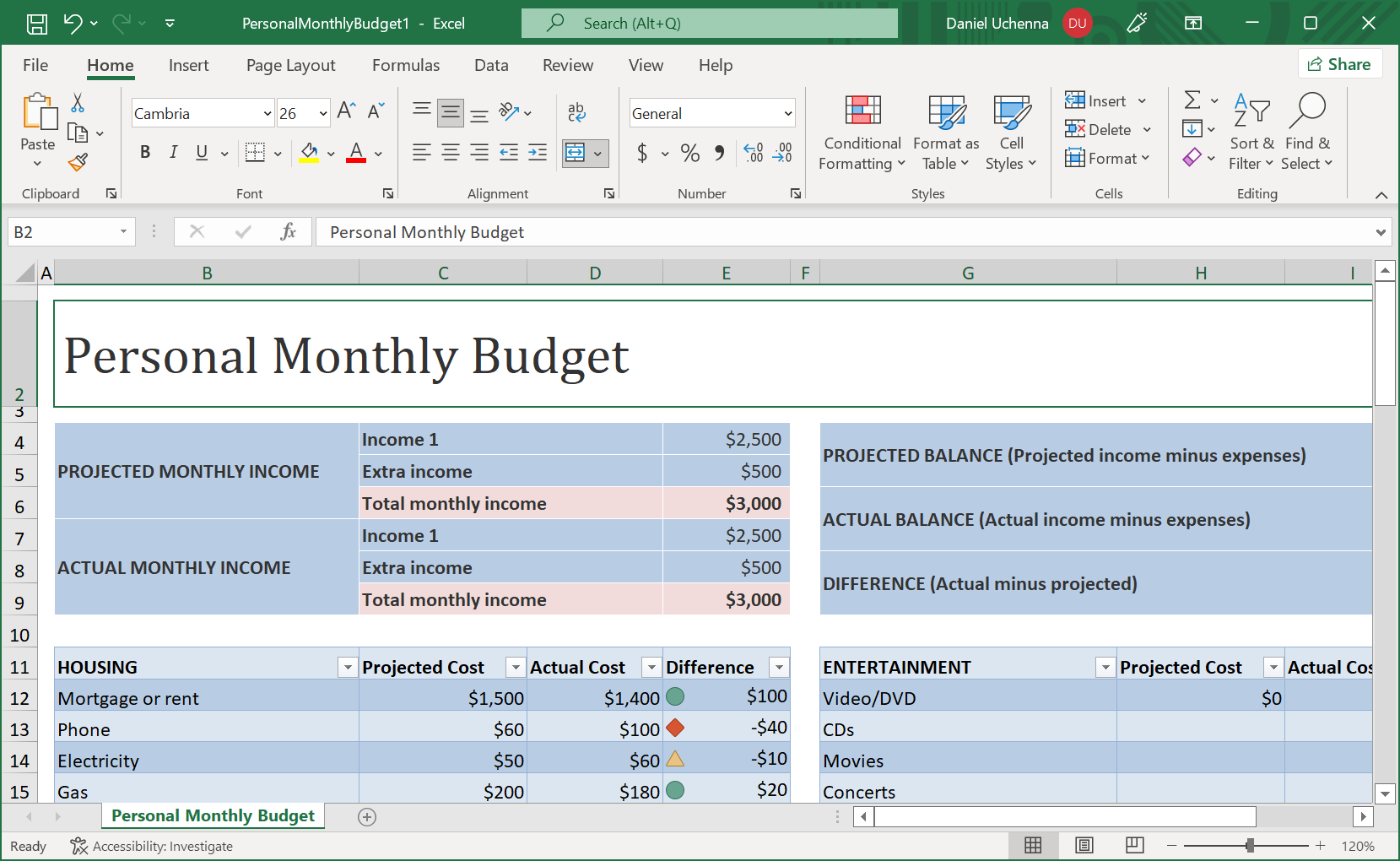This screenshot has width=1400, height=861.
Task: Toggle Bold formatting
Action: [145, 153]
